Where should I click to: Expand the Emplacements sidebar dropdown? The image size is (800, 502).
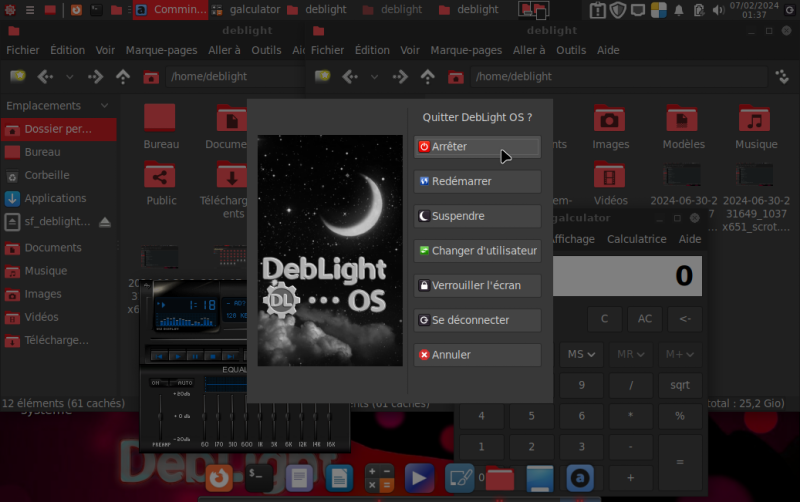tap(104, 106)
